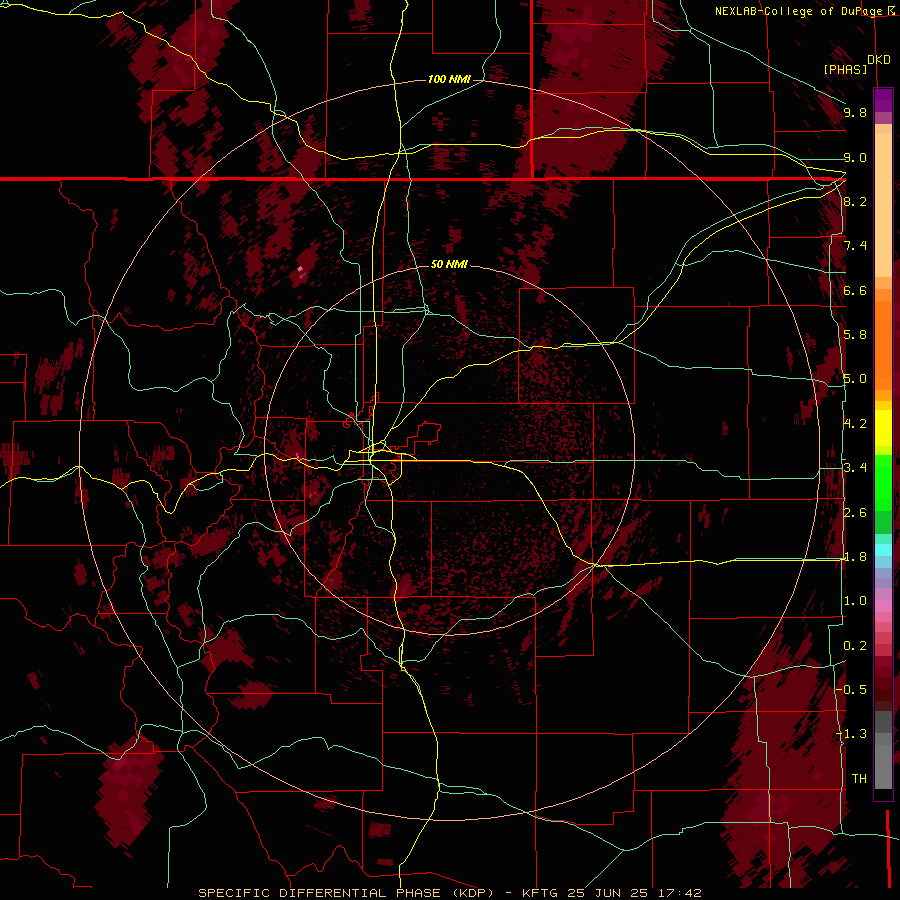
Task: Pick the gray band at the color bar bottom
Action: [x=883, y=761]
